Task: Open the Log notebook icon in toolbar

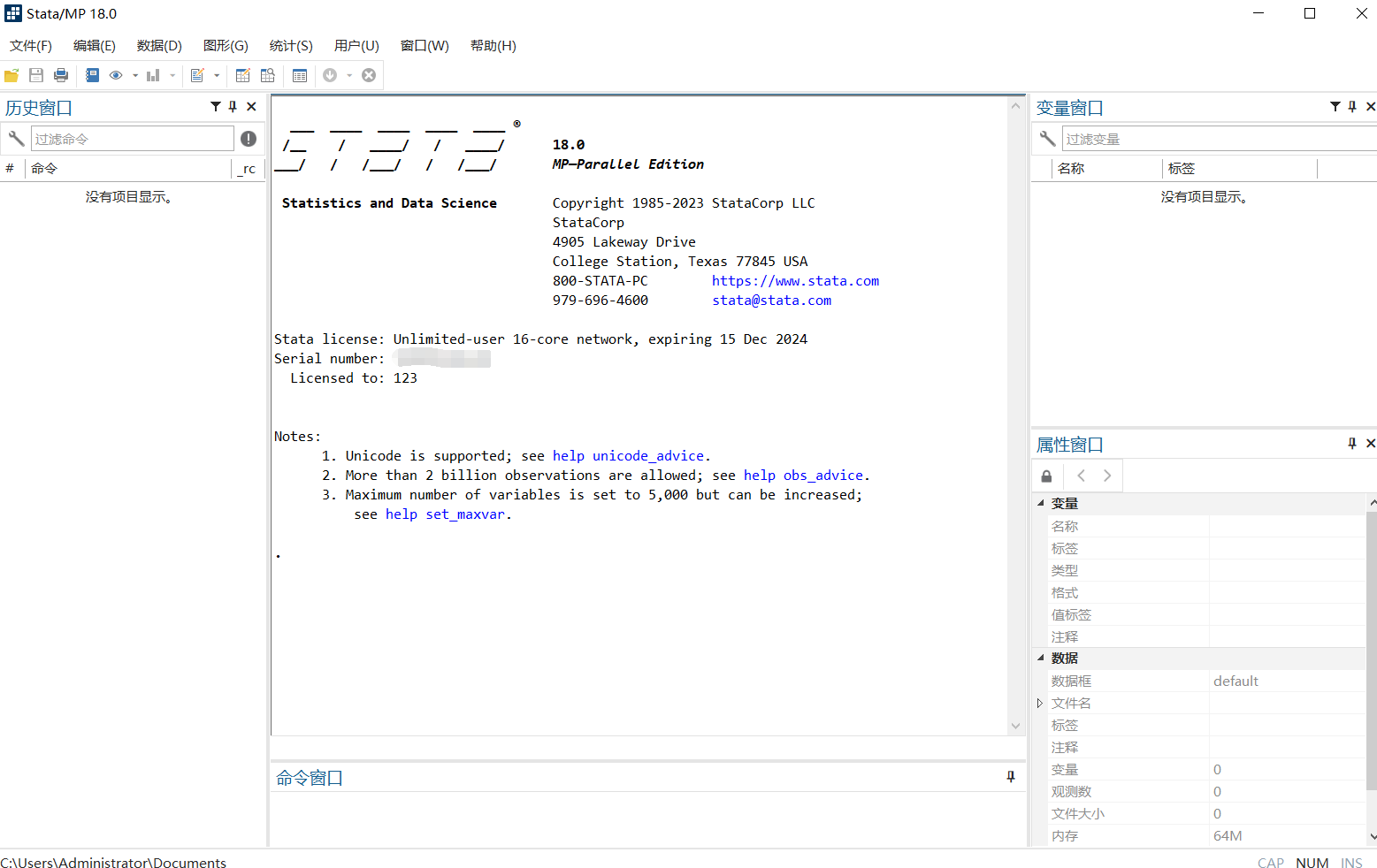Action: click(x=92, y=76)
